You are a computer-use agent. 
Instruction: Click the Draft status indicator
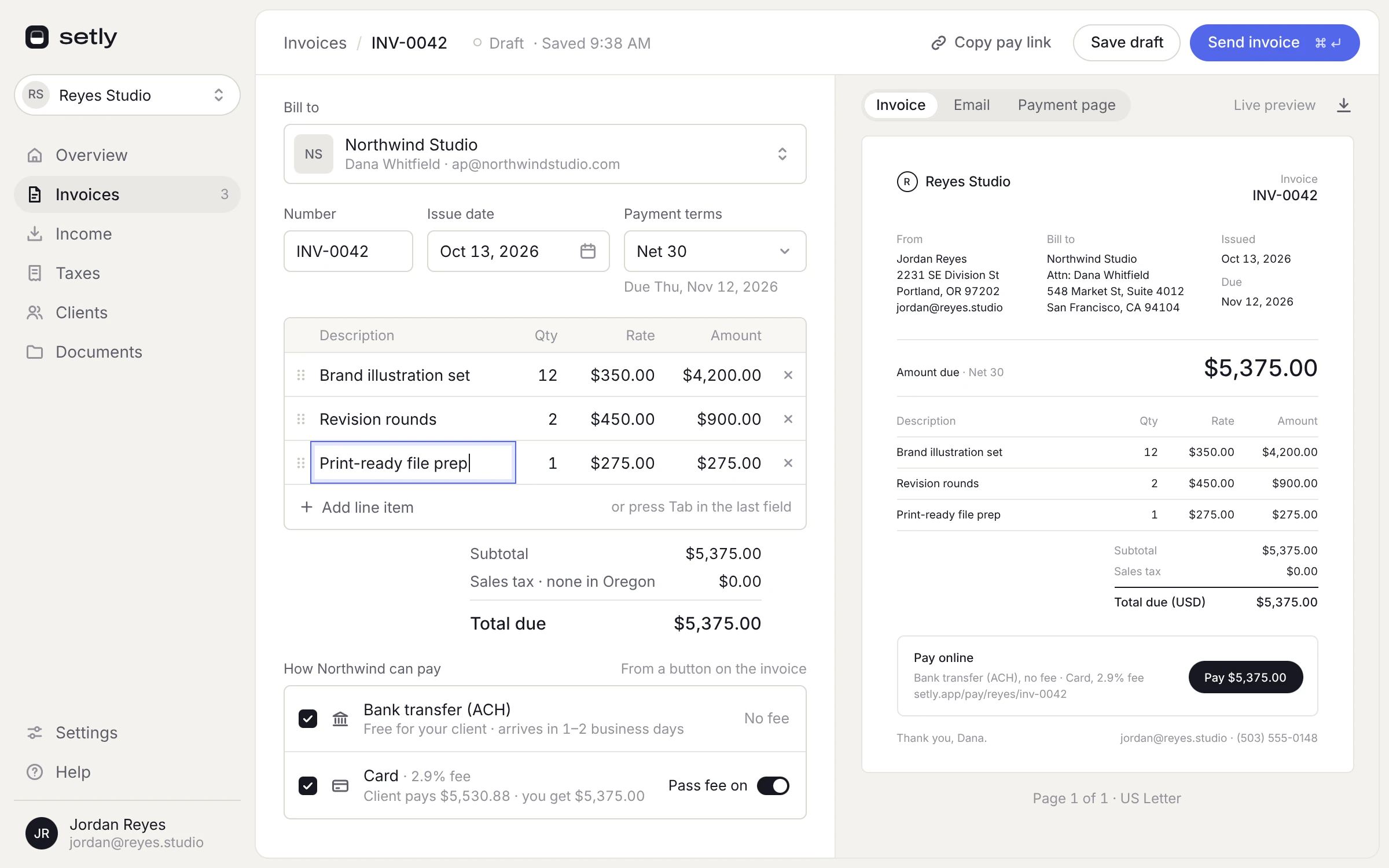pyautogui.click(x=498, y=43)
